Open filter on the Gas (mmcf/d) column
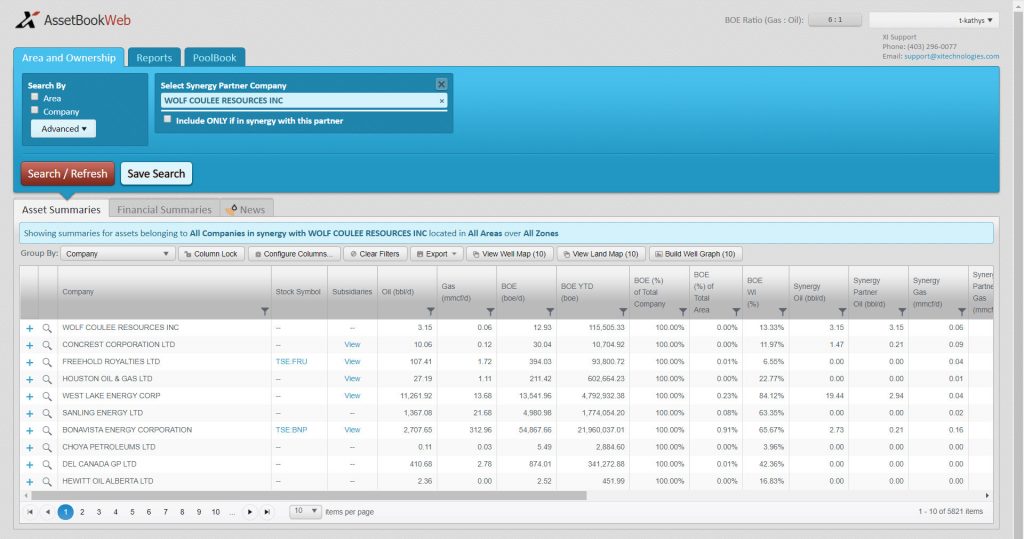This screenshot has width=1024, height=539. [x=490, y=312]
